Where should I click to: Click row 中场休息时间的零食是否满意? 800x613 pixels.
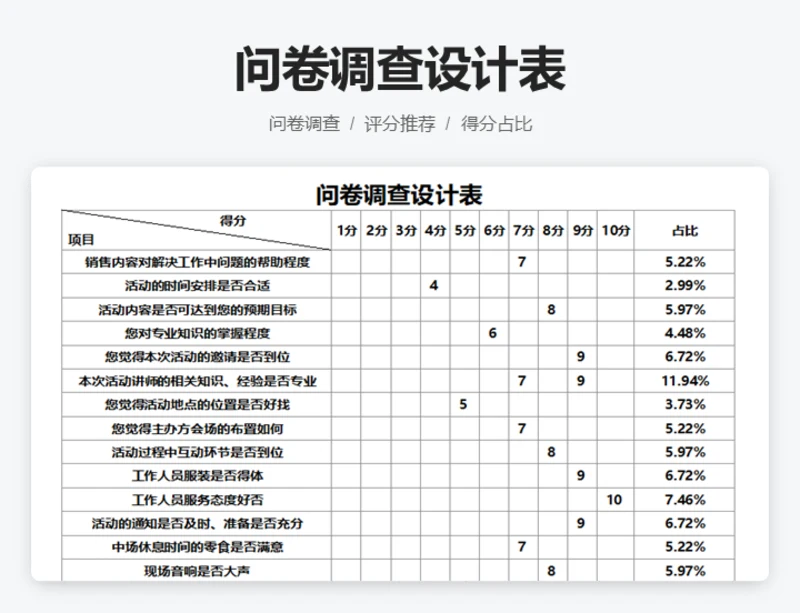click(398, 547)
